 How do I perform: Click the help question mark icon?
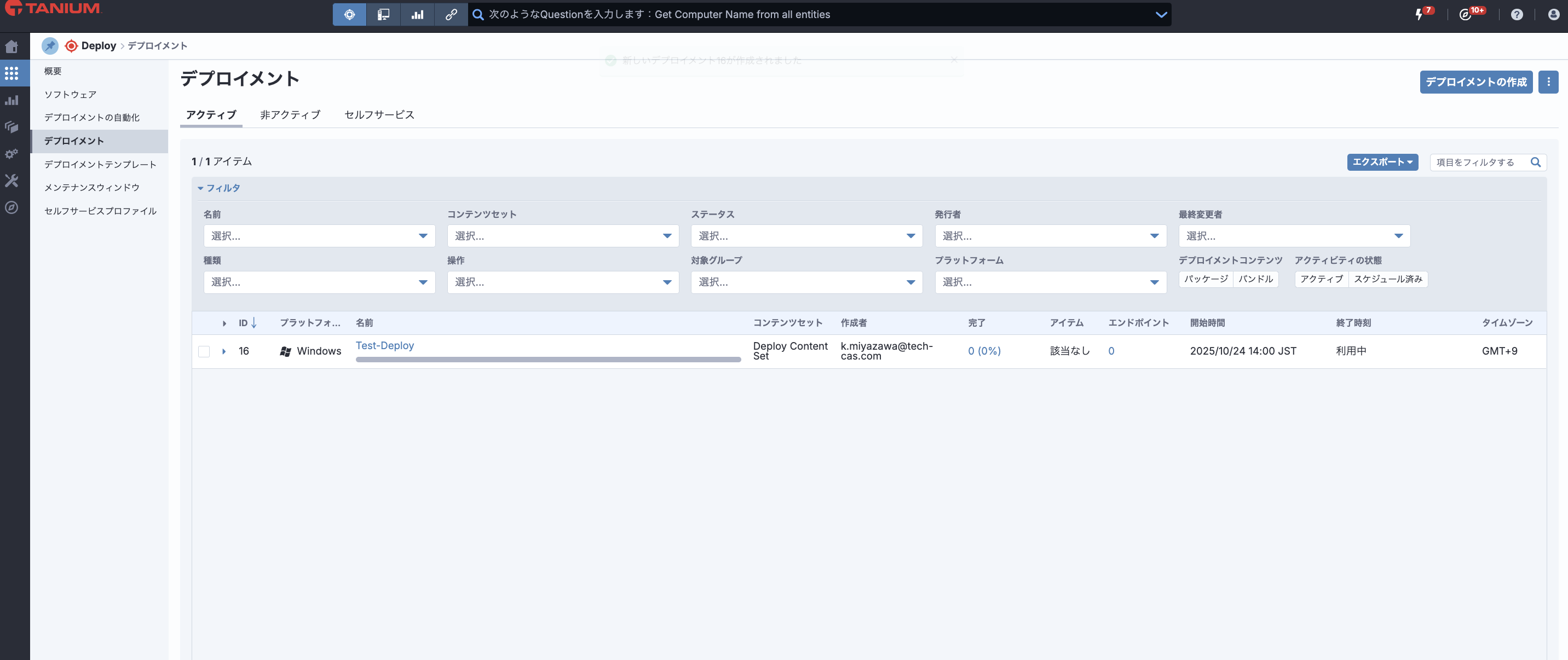tap(1516, 14)
